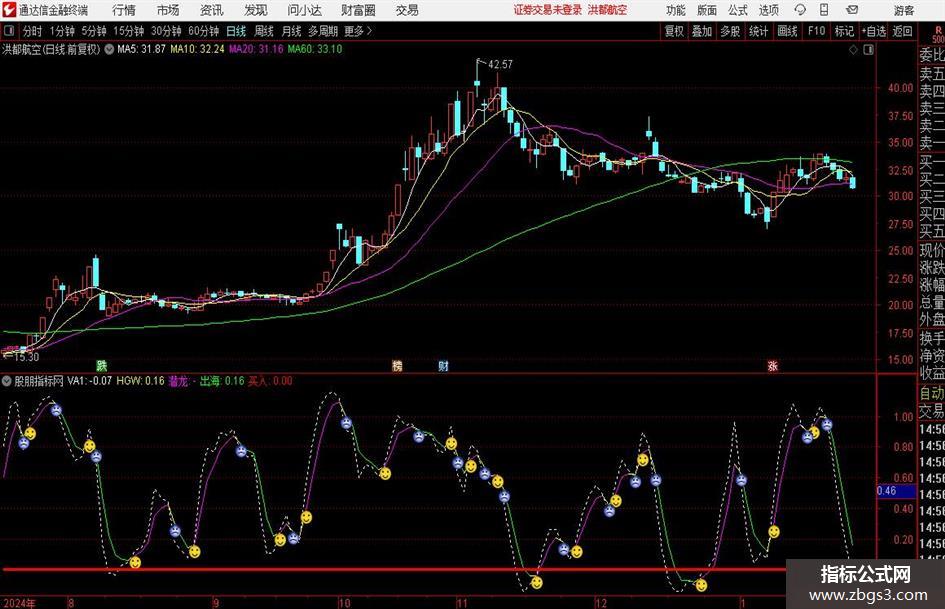Open the mobile phone icon in title bar
This screenshot has height=609, width=945.
[824, 10]
